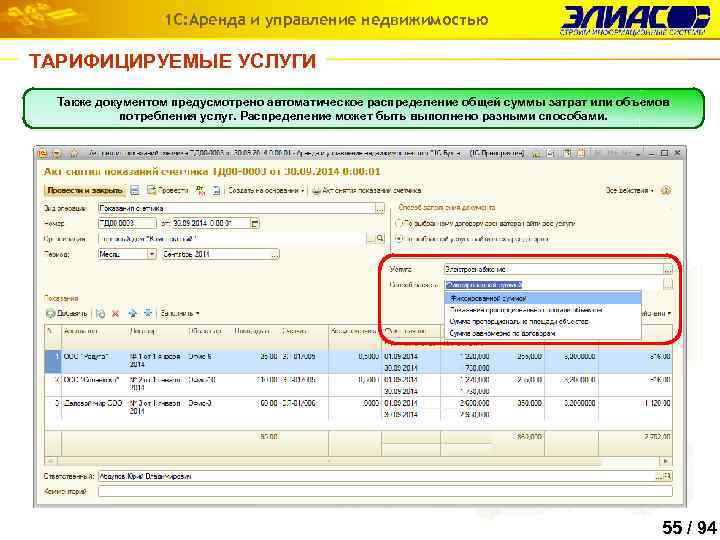Click the help icon beside Все действия
The image size is (720, 540).
[666, 190]
